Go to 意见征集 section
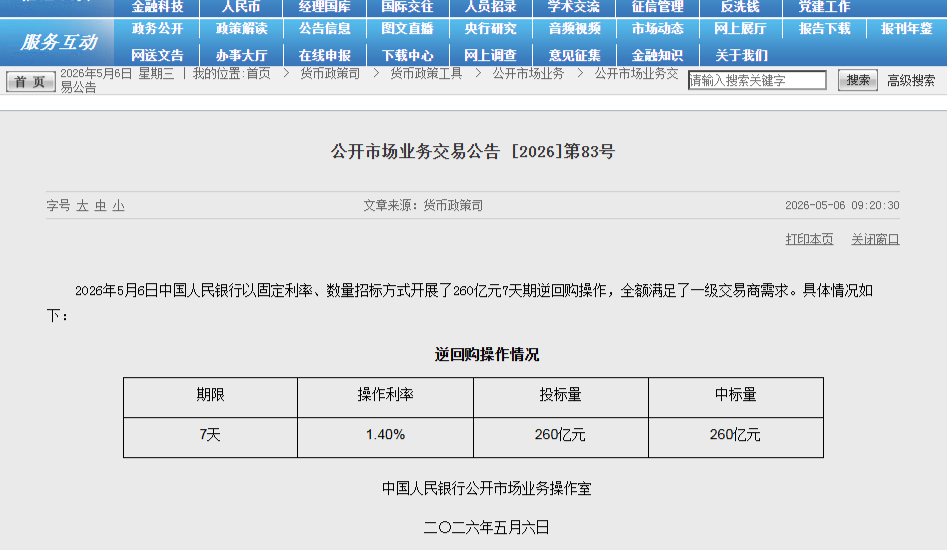 pyautogui.click(x=574, y=56)
